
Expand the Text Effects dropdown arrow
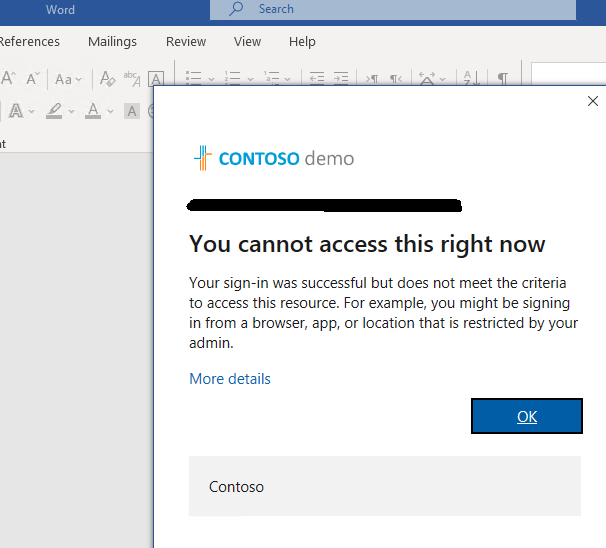tap(32, 112)
